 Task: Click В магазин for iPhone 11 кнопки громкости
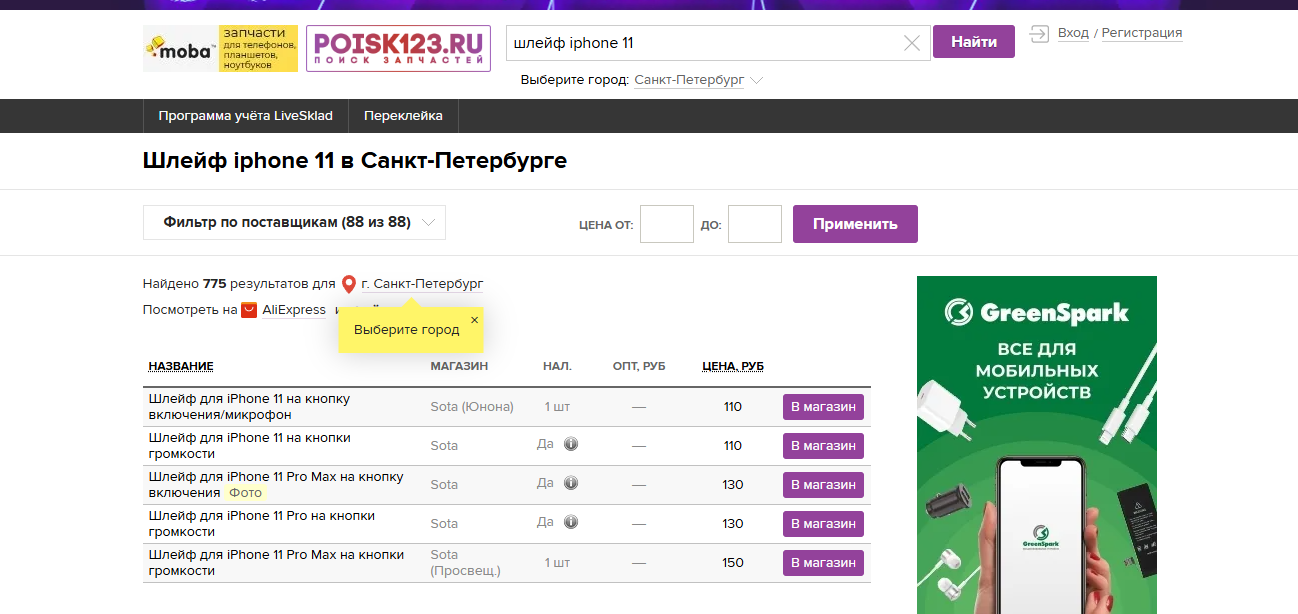pos(823,446)
